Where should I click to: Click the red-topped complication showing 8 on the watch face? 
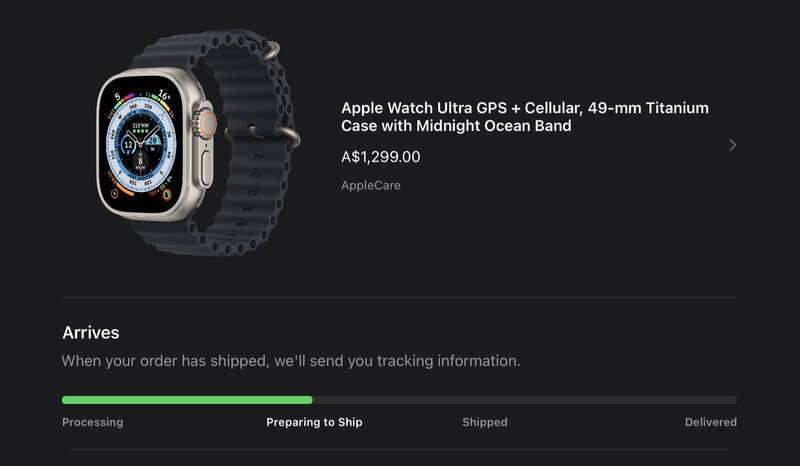tap(140, 157)
